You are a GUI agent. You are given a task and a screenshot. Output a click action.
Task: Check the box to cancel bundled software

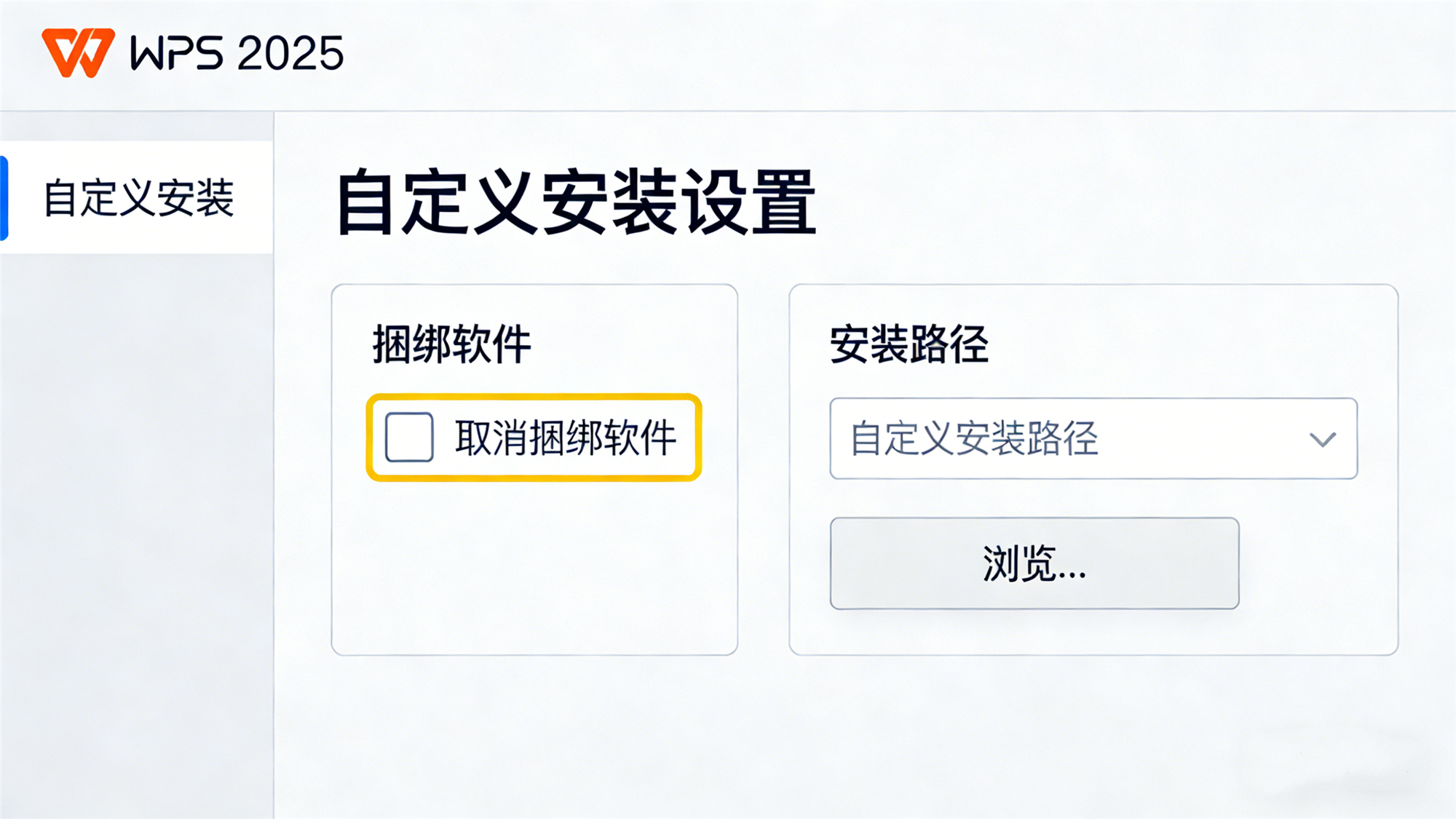point(410,437)
